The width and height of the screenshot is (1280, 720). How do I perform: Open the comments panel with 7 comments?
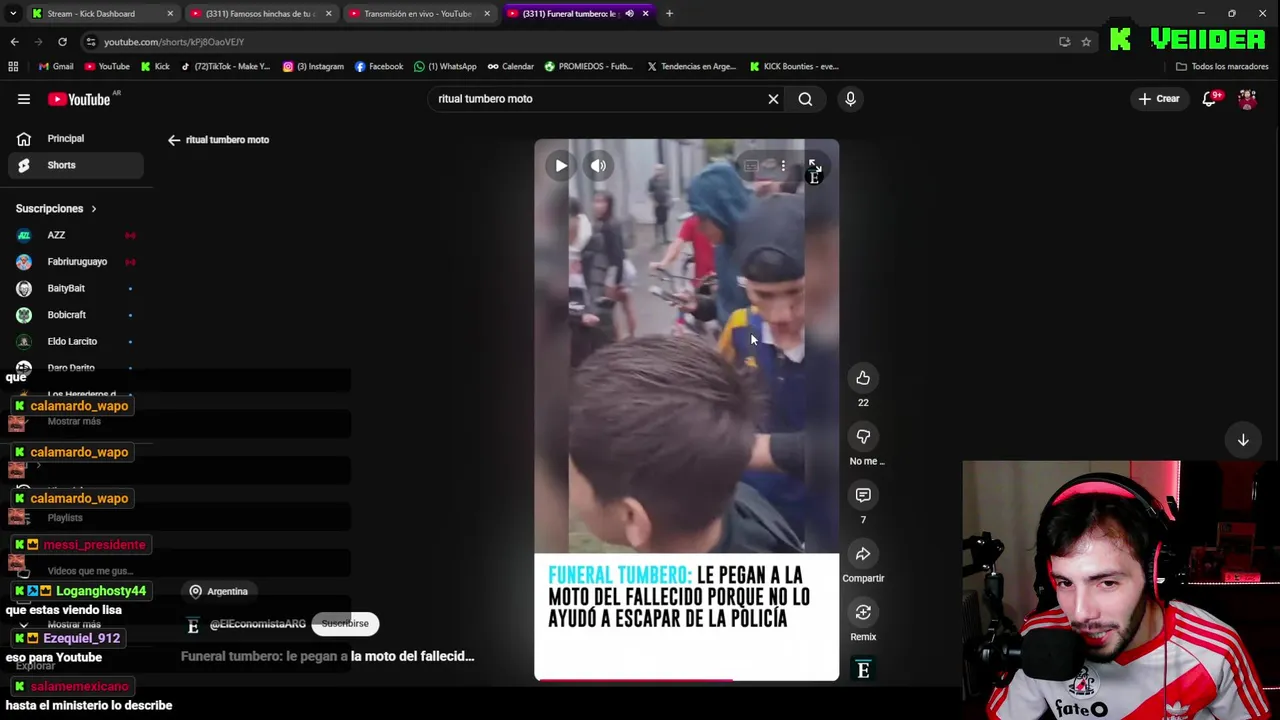pos(863,495)
